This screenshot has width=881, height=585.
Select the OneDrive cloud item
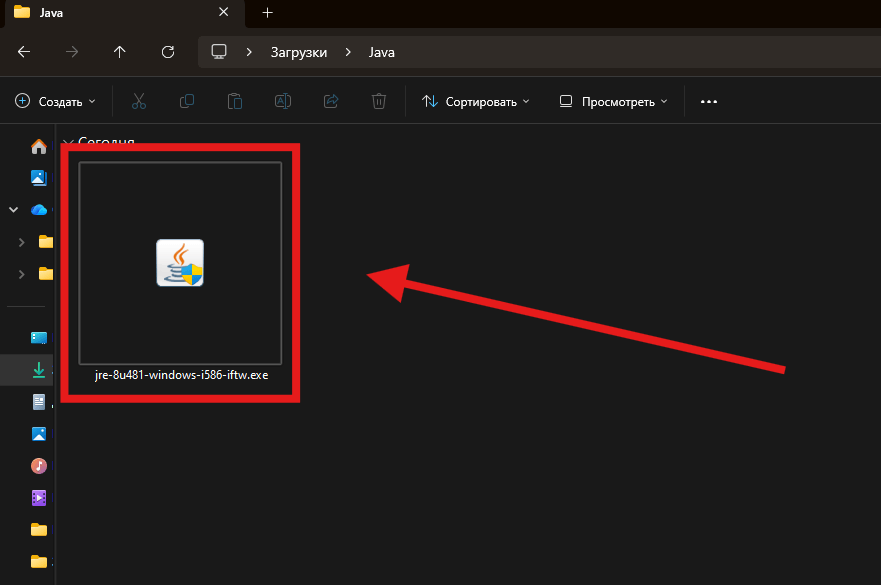tap(39, 210)
